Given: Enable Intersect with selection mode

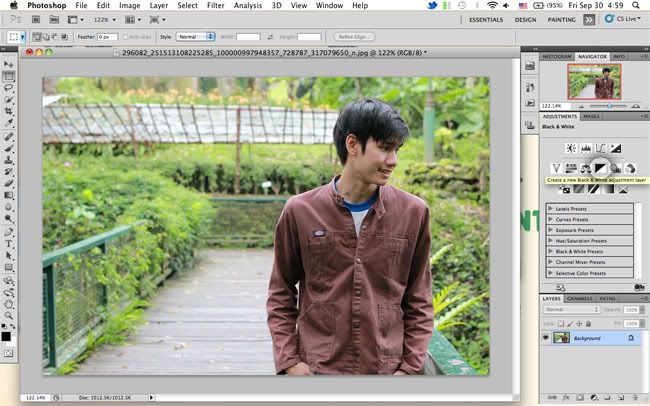Looking at the screenshot, I should 64,37.
